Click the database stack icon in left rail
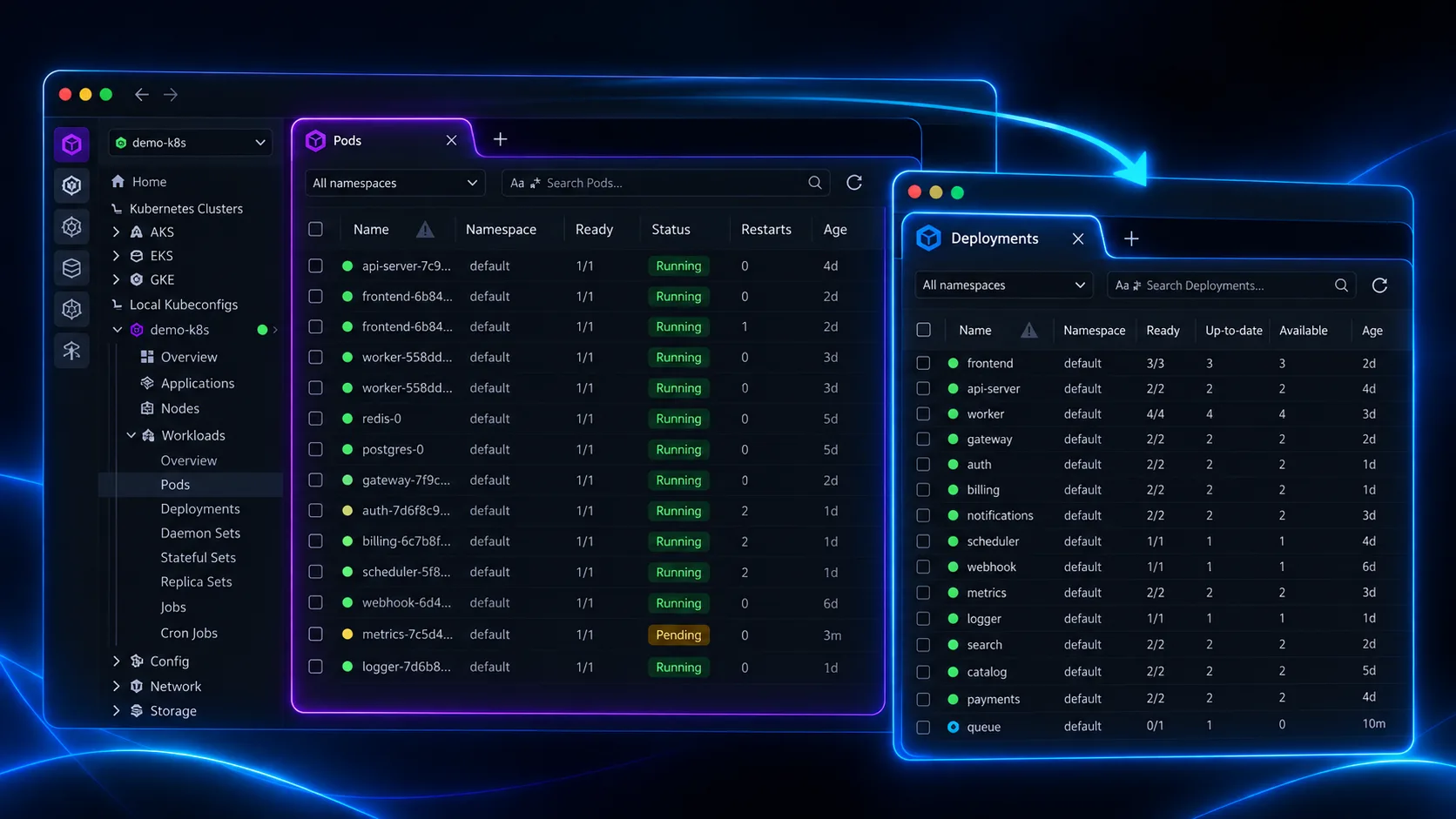The height and width of the screenshot is (819, 1456). click(x=72, y=268)
